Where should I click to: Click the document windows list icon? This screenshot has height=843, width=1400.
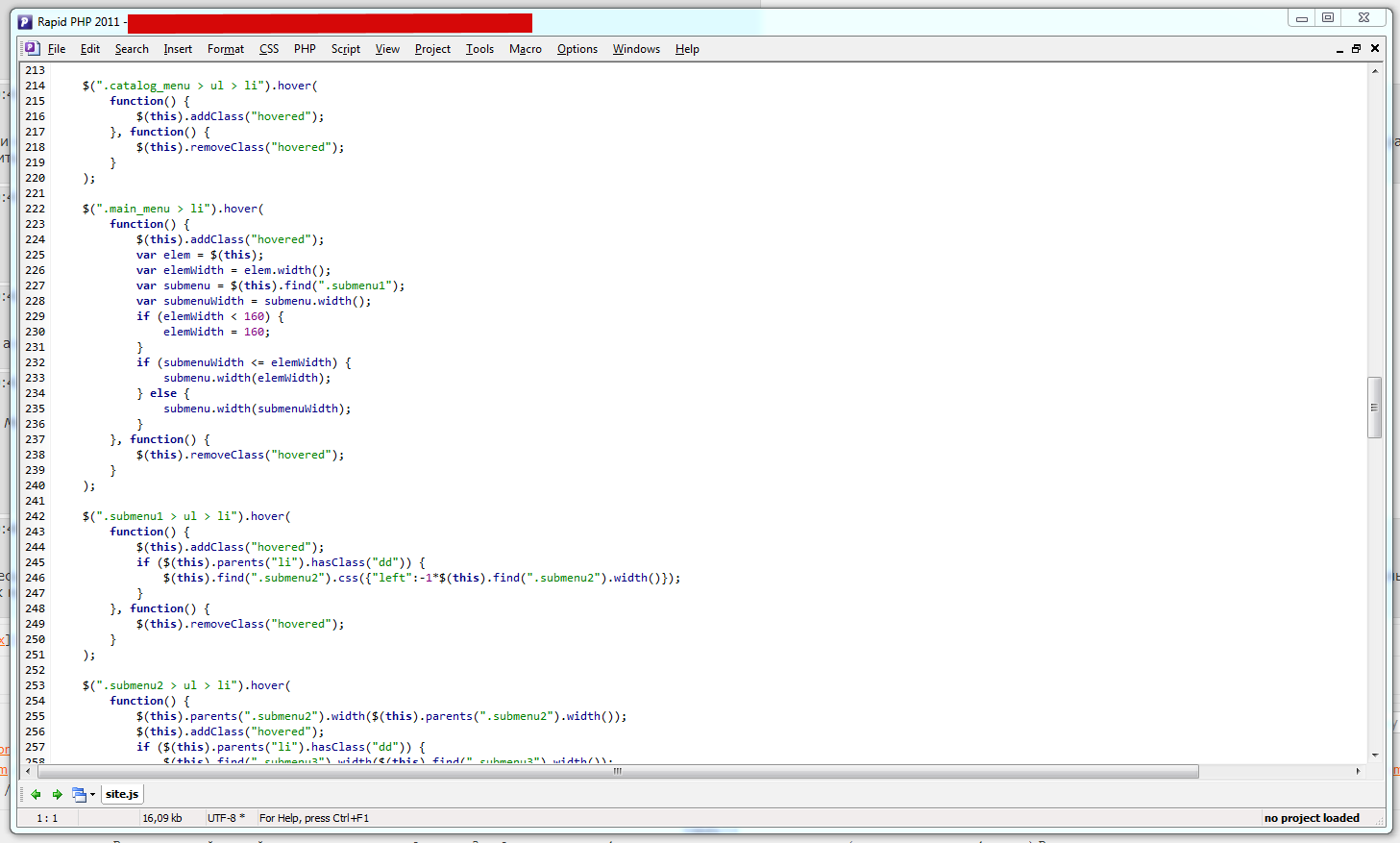tap(79, 794)
